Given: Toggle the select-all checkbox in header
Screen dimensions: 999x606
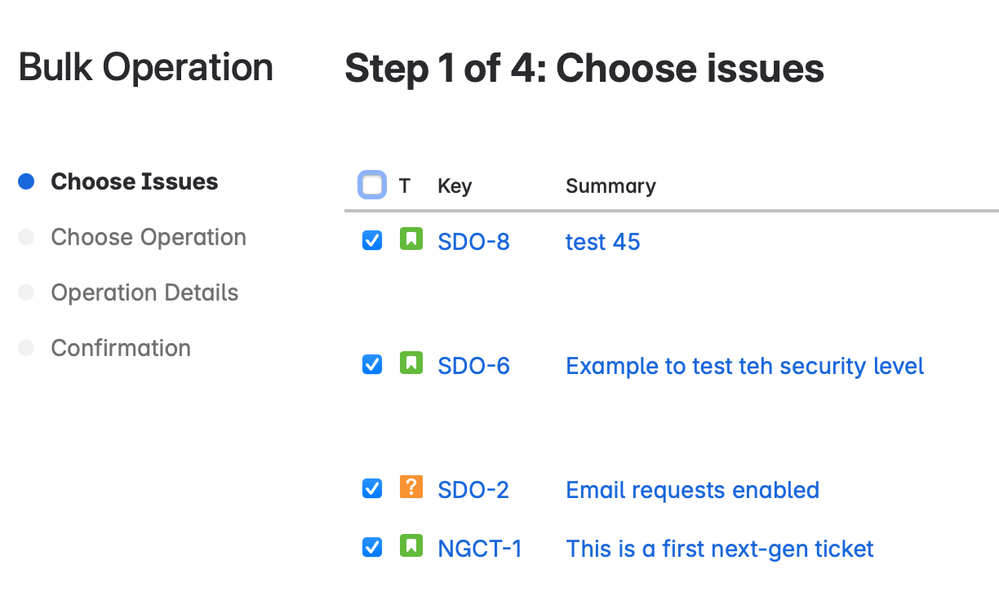Looking at the screenshot, I should 372,184.
